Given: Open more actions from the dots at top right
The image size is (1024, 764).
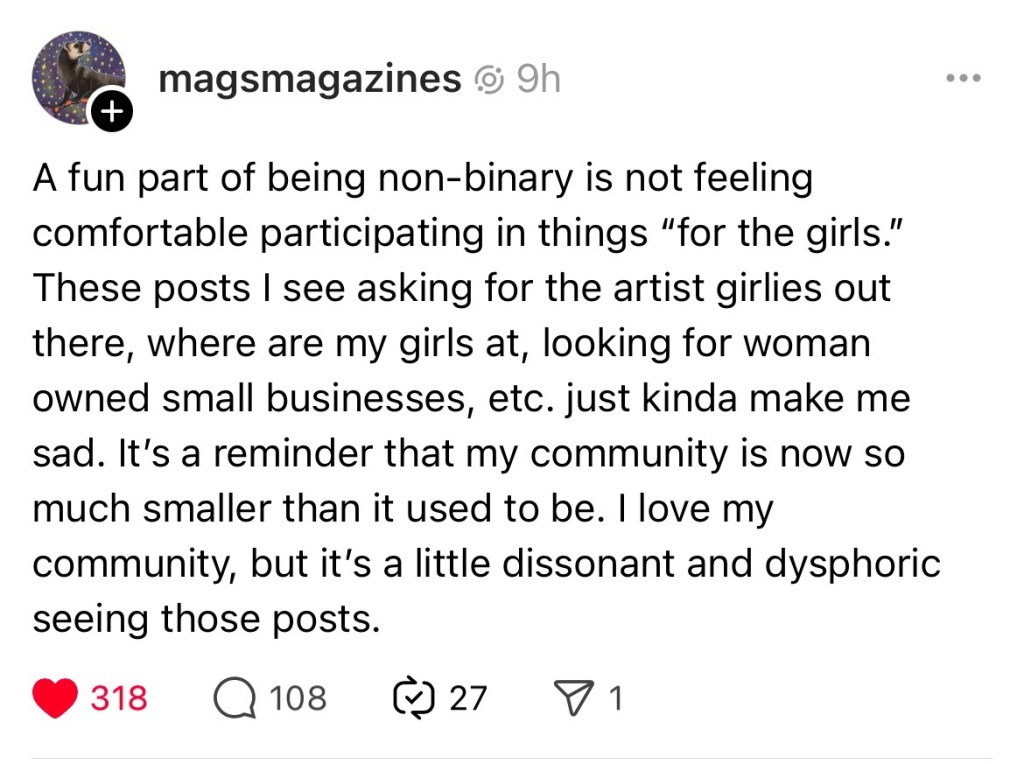Looking at the screenshot, I should (x=963, y=76).
